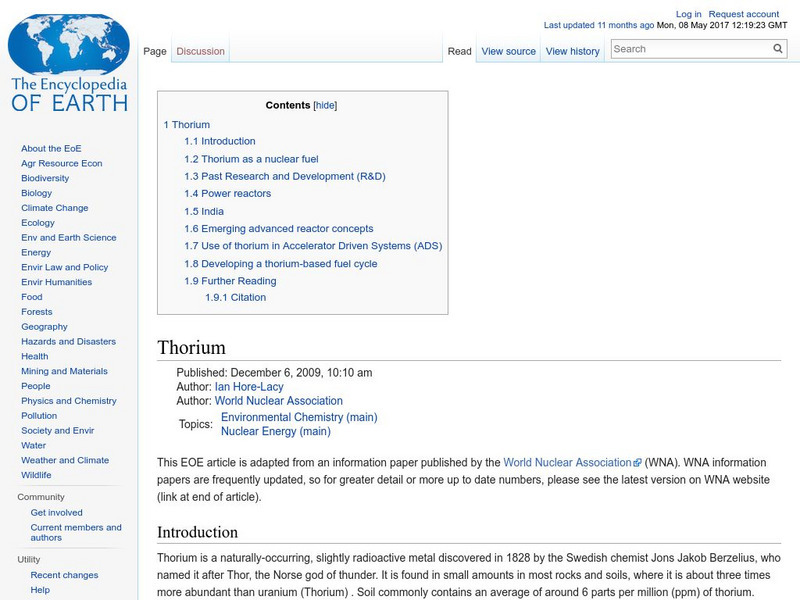Viewport: 800px width, 600px height.
Task: Open the Encyclopedia of Earth globe logo
Action: point(69,63)
